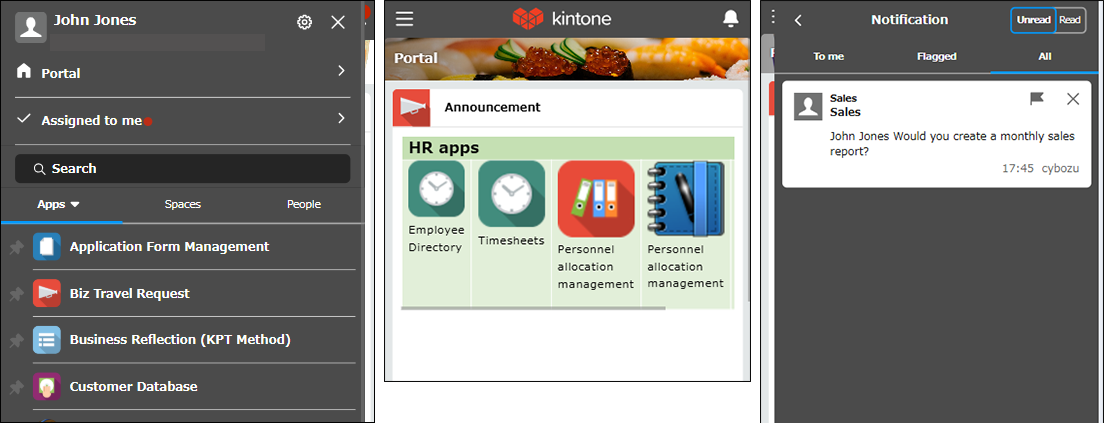The height and width of the screenshot is (423, 1116).
Task: Switch to the Spaces tab
Action: [x=183, y=204]
